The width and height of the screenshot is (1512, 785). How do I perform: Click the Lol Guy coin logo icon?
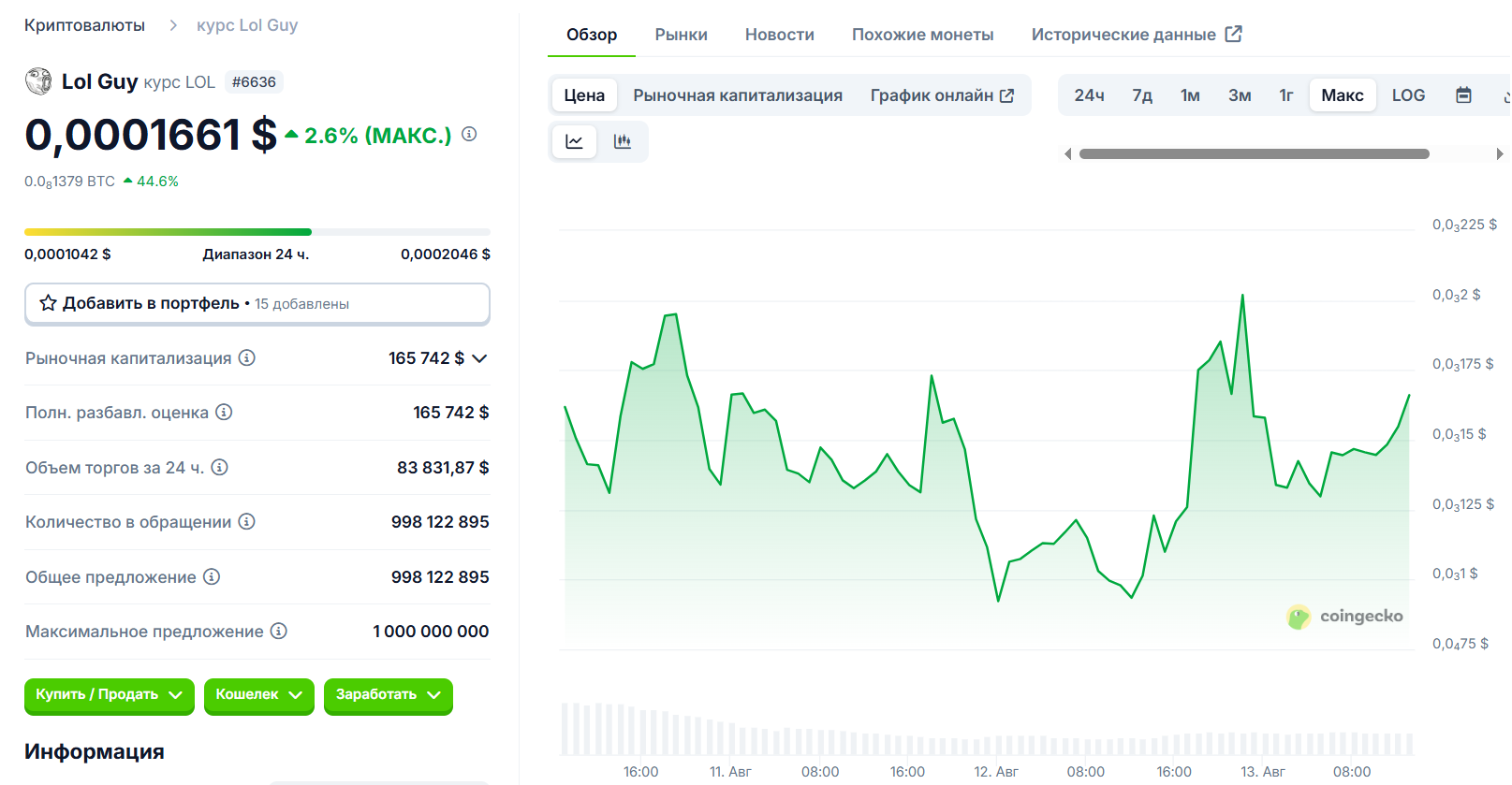point(38,81)
